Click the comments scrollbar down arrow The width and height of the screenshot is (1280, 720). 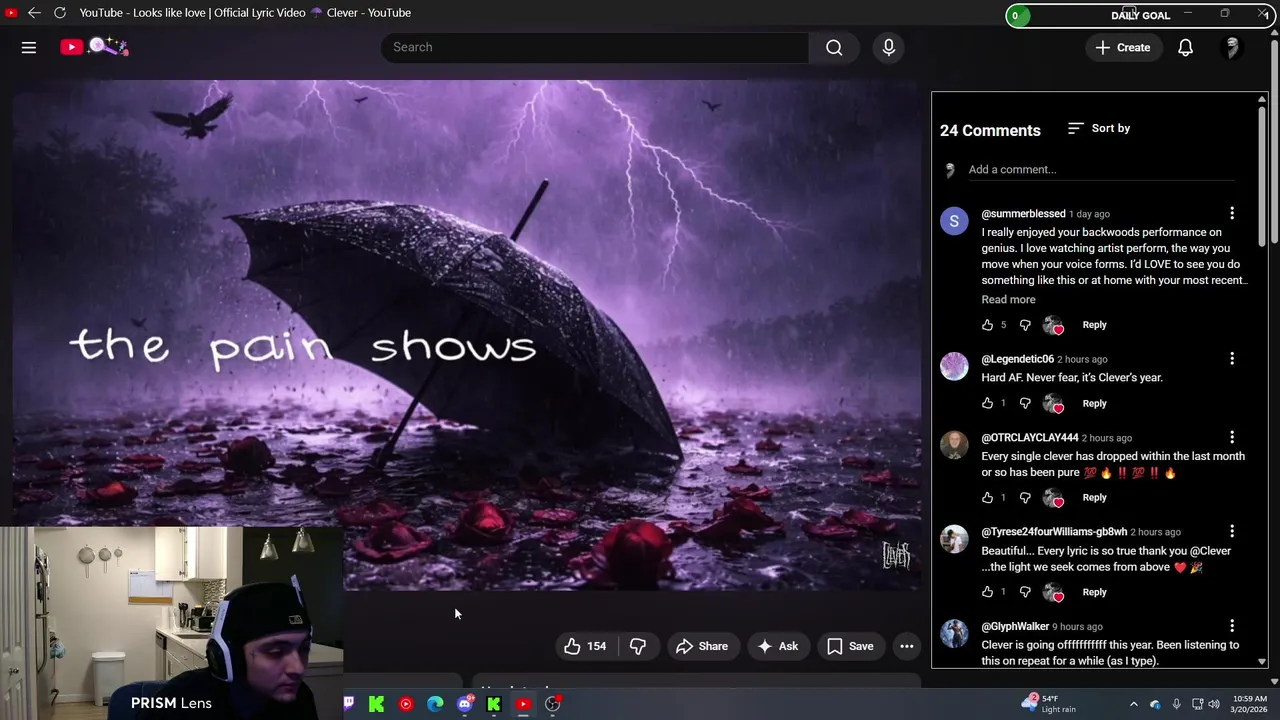pos(1262,662)
